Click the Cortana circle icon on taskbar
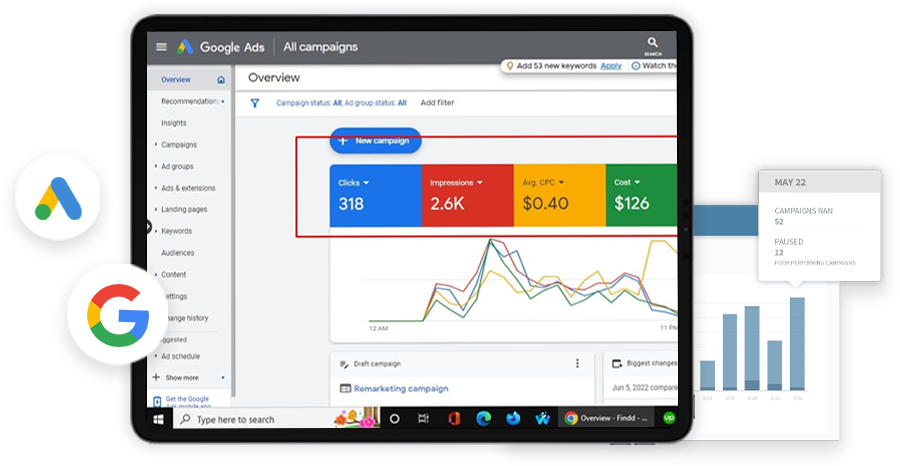Viewport: 900px width, 466px height. click(394, 419)
